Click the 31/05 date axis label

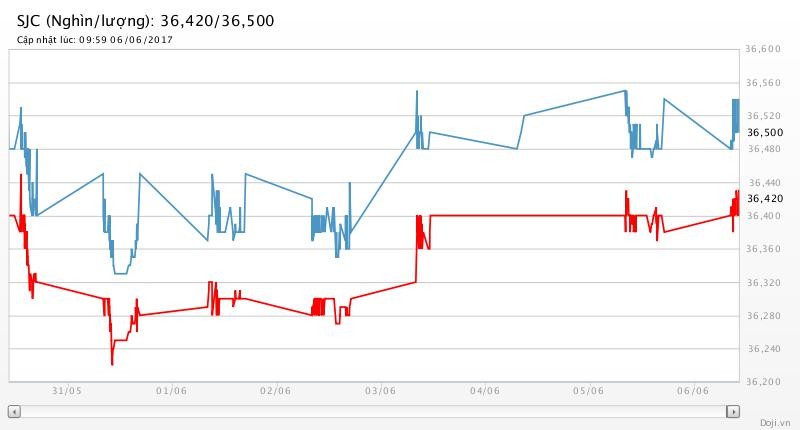[66, 391]
